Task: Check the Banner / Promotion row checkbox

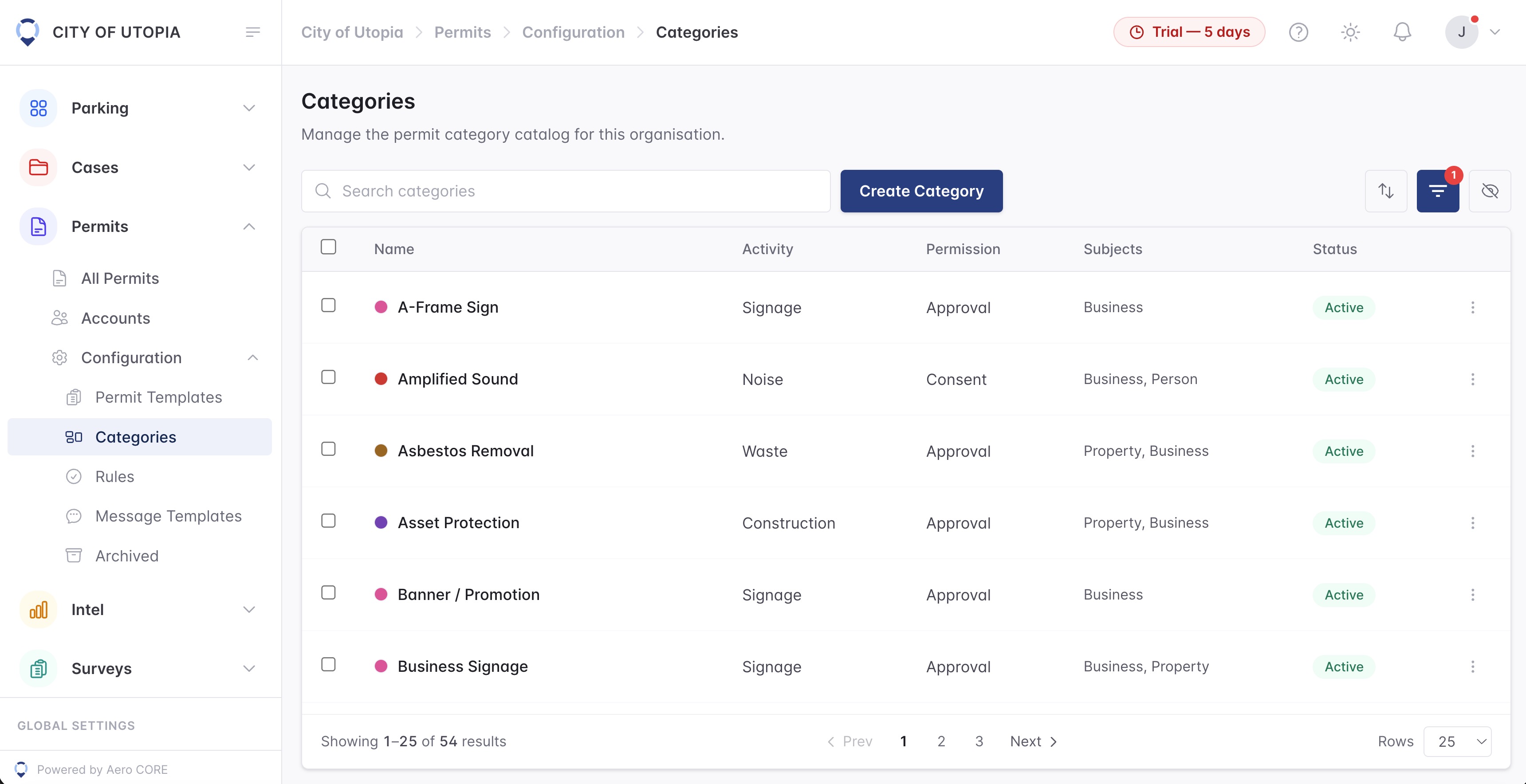Action: point(328,593)
